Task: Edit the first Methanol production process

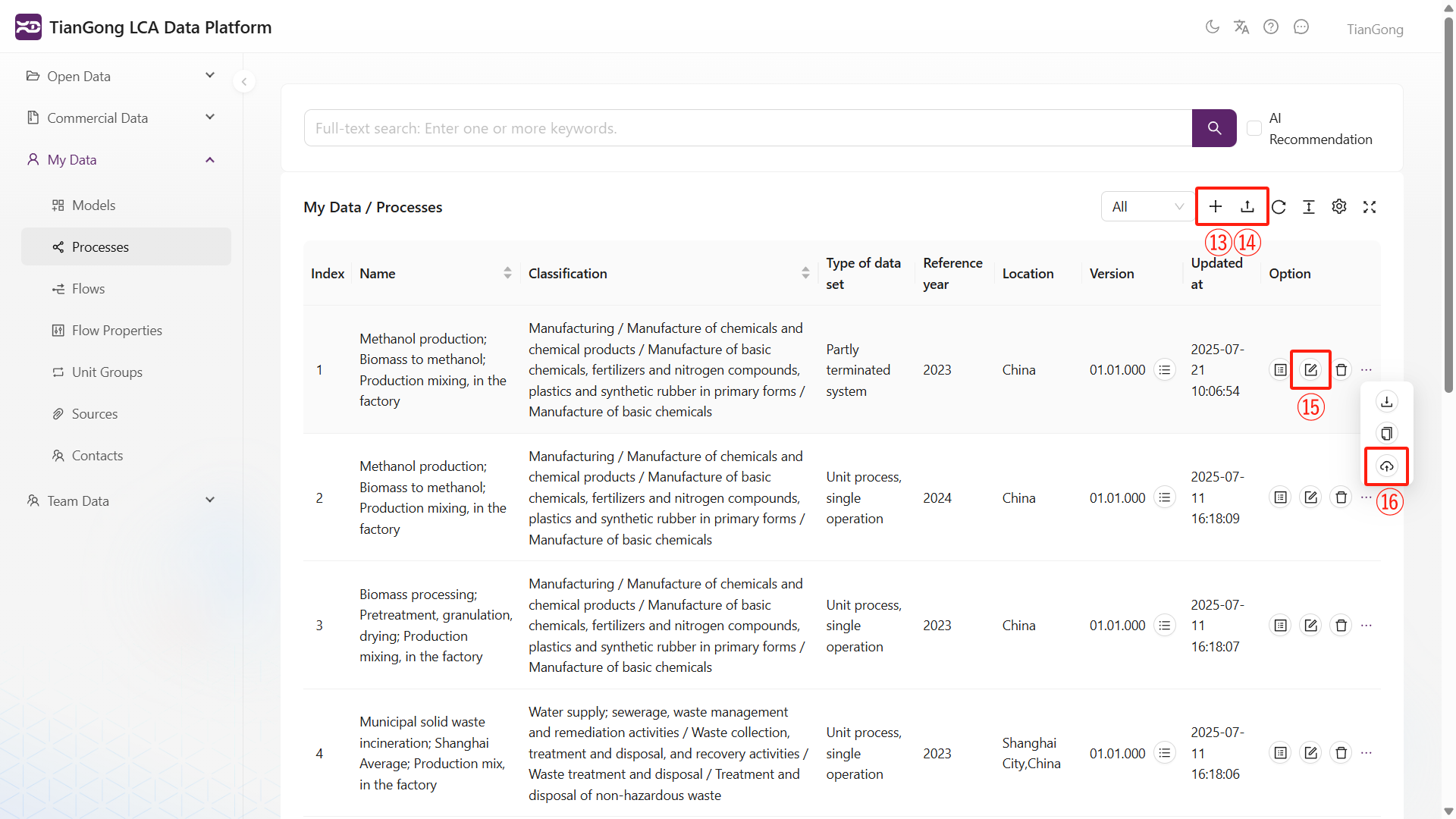Action: tap(1310, 369)
